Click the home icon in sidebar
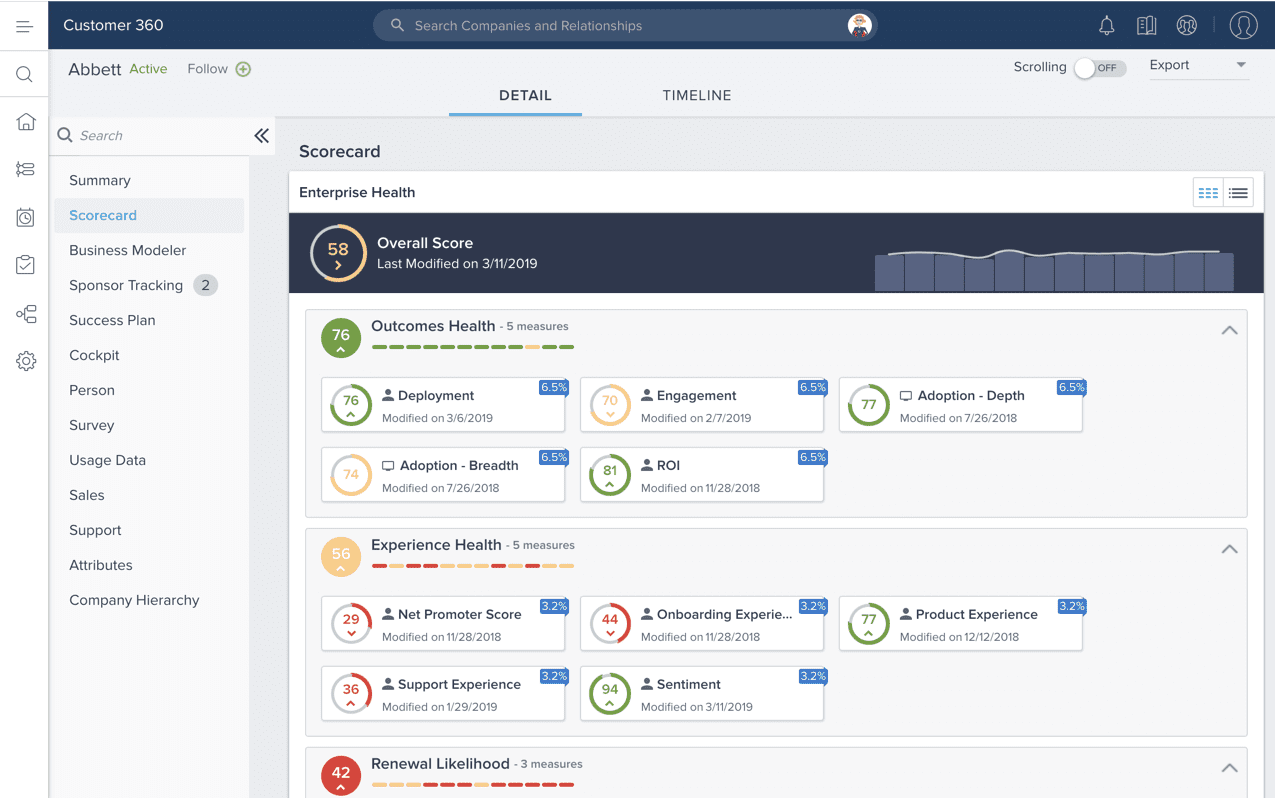Screen dimensions: 1275x798 tap(26, 122)
